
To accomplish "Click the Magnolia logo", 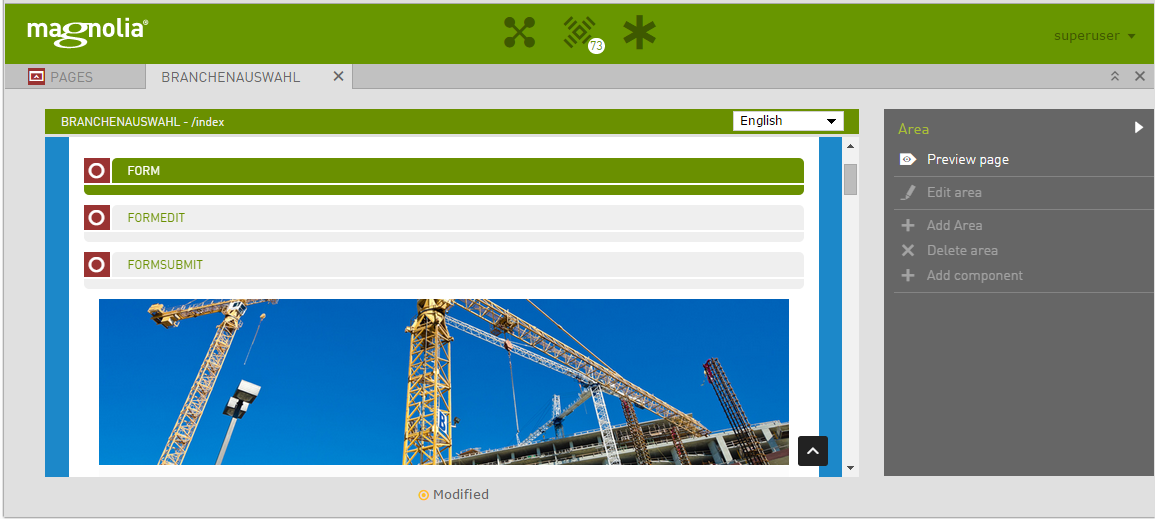I will click(88, 32).
